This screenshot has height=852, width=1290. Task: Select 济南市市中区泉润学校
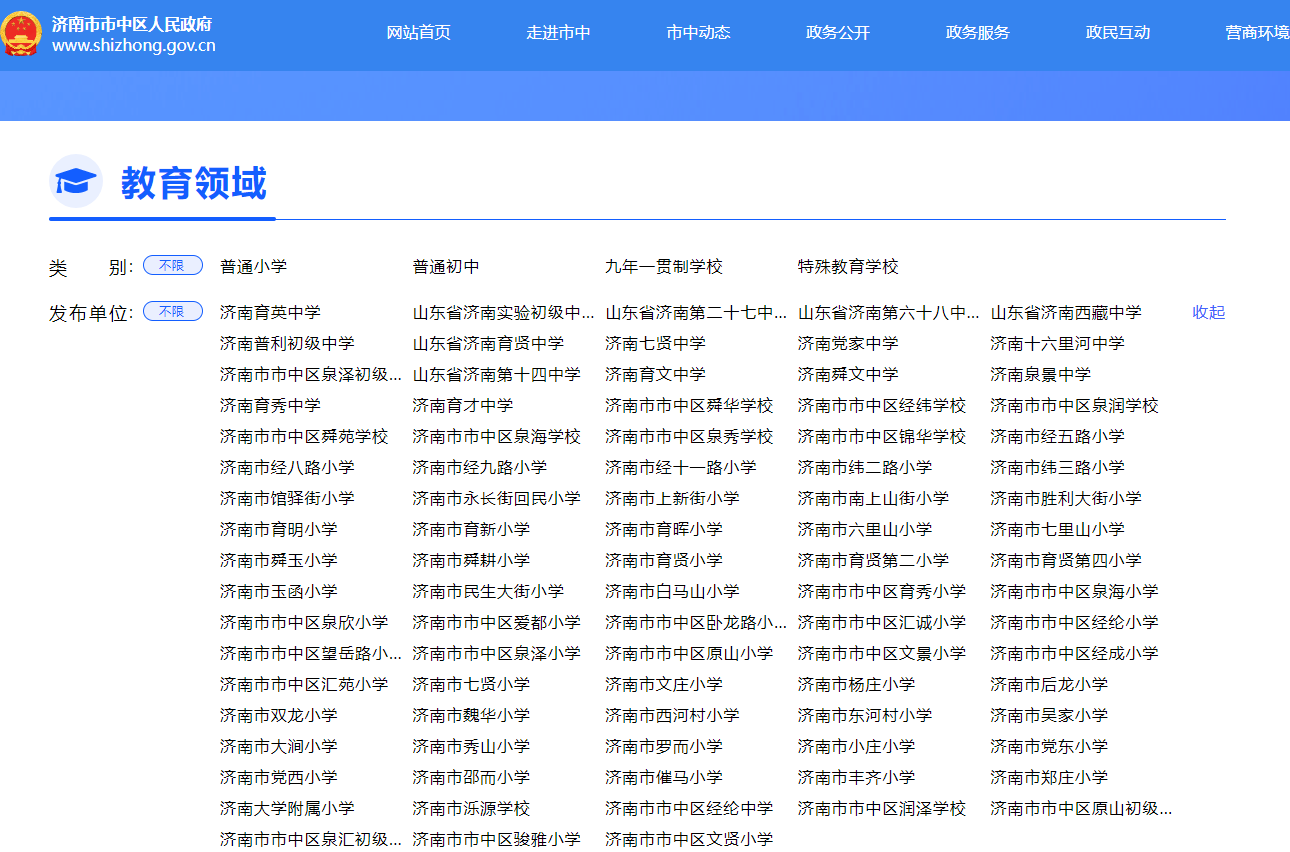click(x=1074, y=405)
